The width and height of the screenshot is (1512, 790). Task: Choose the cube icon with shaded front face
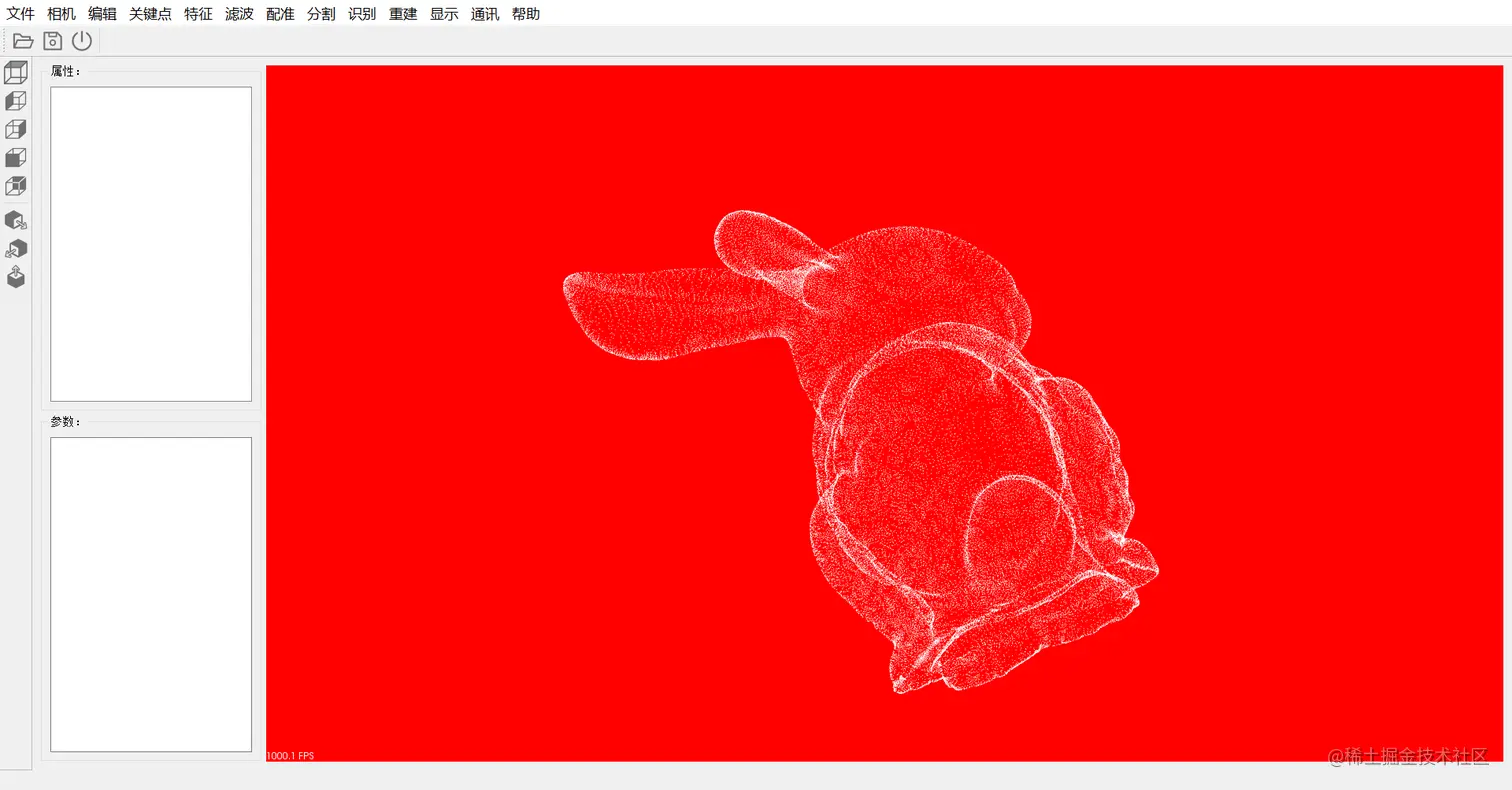pos(16,157)
